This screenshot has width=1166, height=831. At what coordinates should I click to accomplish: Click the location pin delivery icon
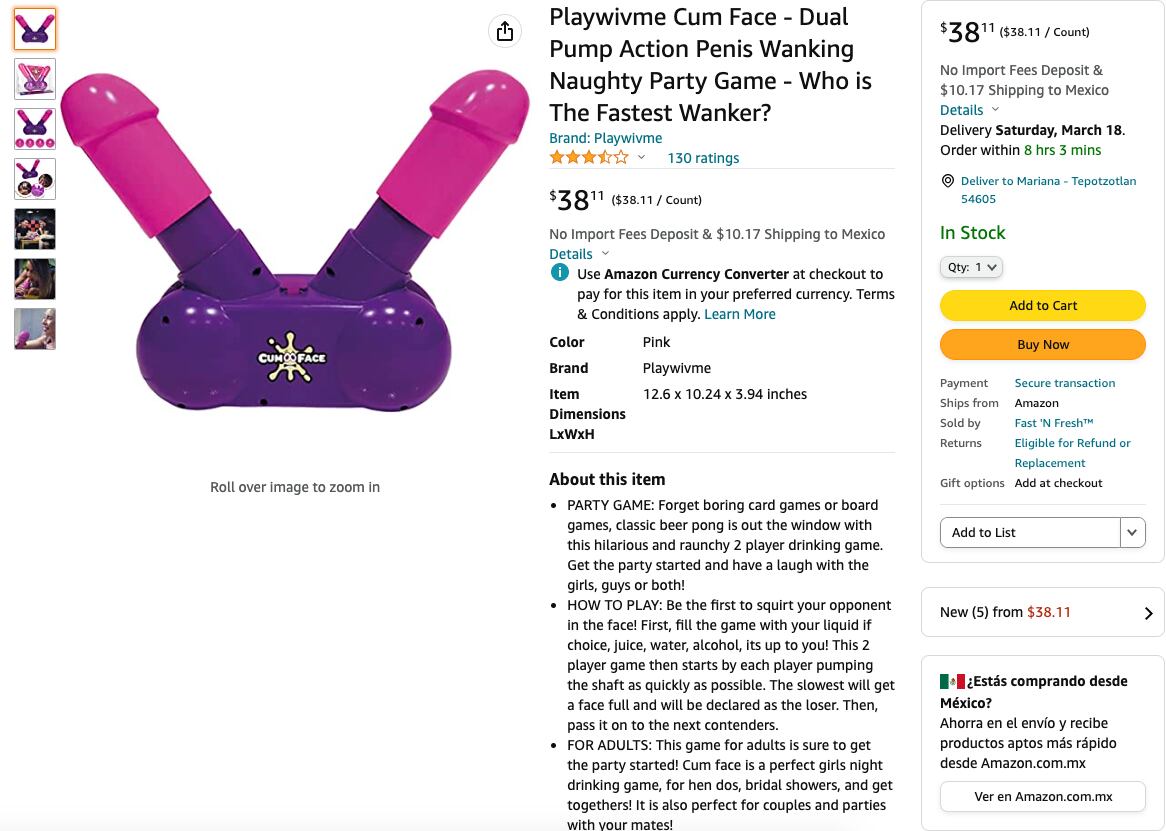tap(948, 181)
